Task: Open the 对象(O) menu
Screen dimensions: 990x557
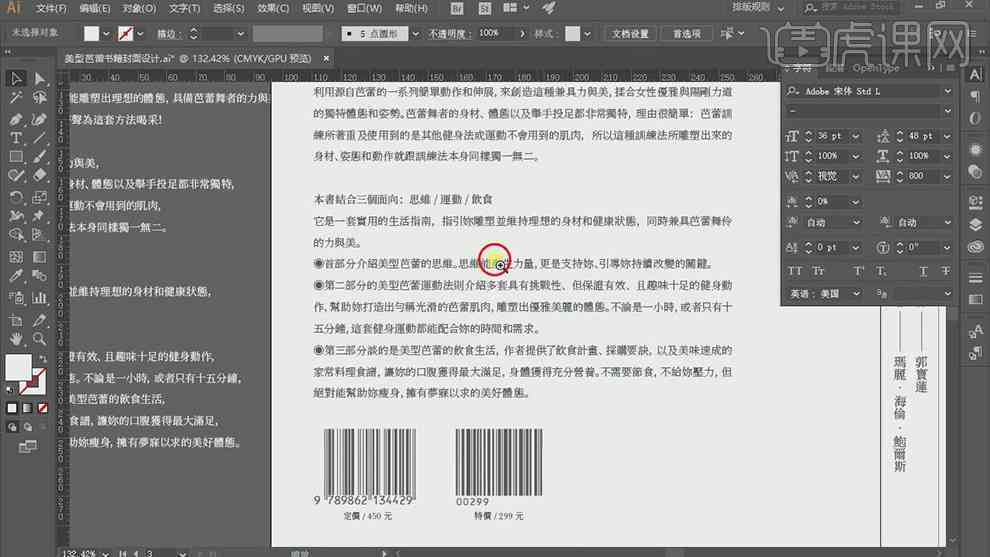Action: (x=139, y=8)
